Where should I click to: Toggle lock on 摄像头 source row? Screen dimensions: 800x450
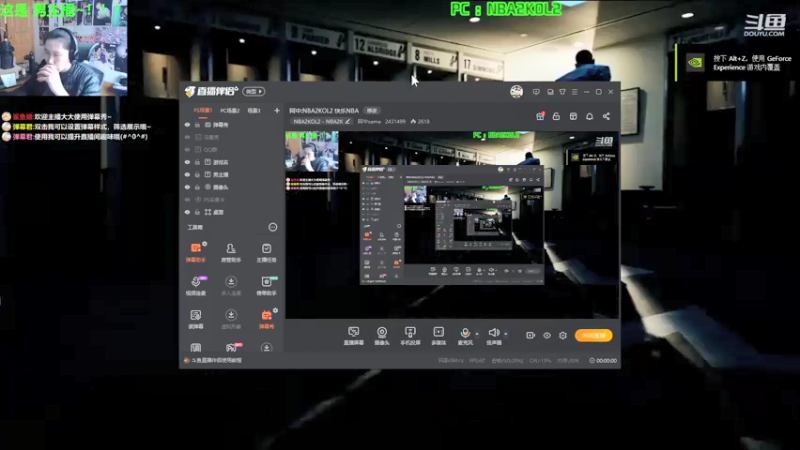click(x=197, y=187)
